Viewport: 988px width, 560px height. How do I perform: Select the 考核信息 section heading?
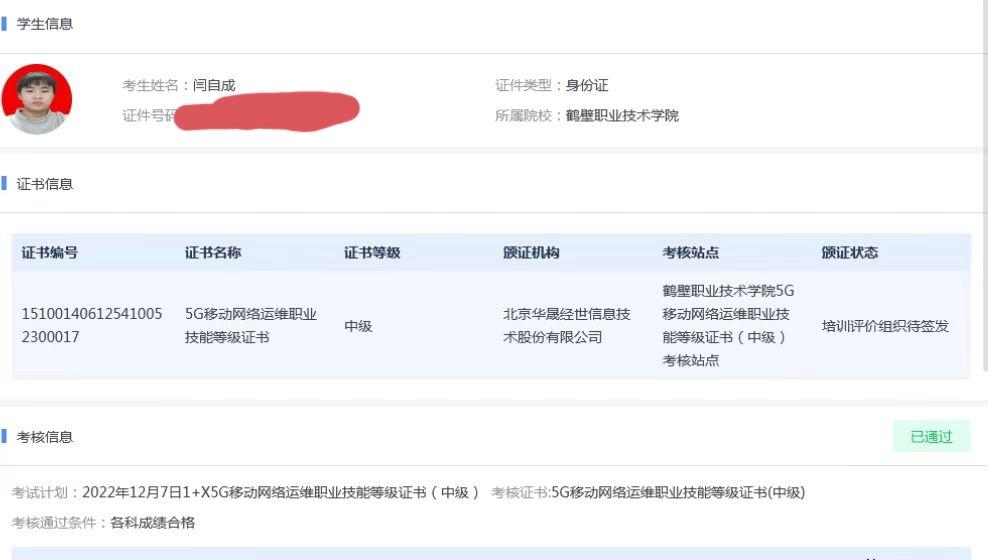pos(45,437)
